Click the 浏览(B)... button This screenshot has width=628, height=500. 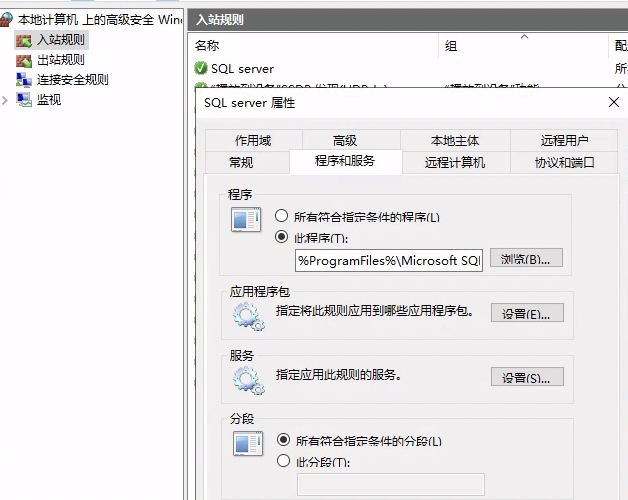[526, 258]
